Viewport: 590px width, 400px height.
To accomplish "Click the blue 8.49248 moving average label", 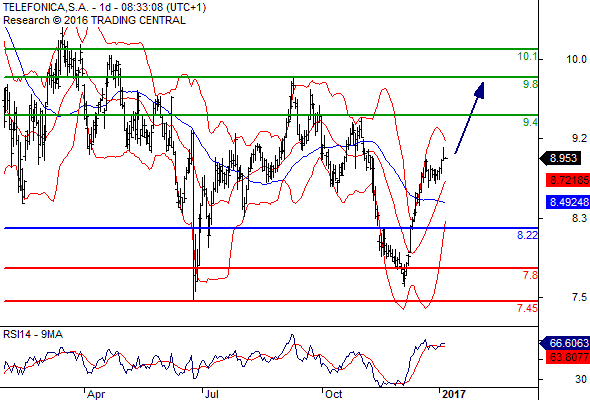I will 568,202.
